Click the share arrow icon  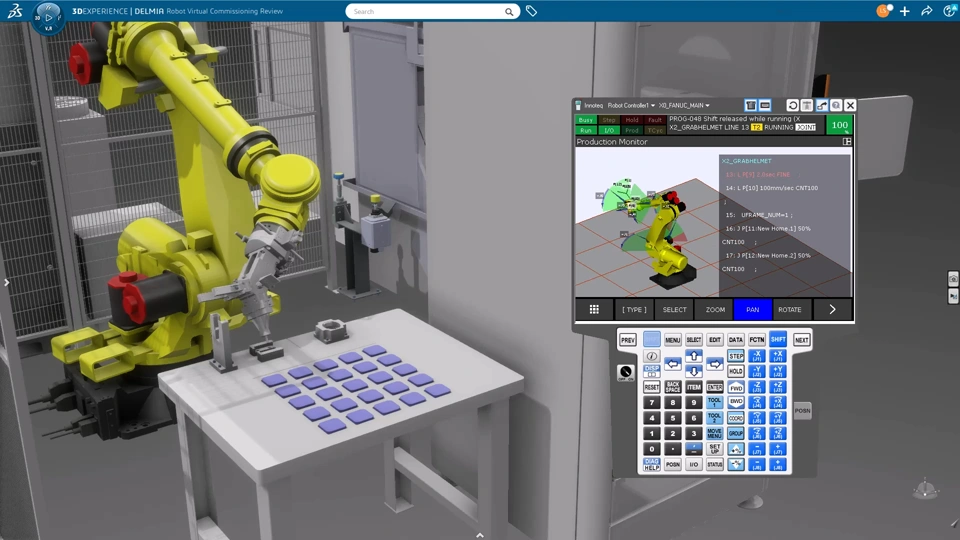coord(927,11)
